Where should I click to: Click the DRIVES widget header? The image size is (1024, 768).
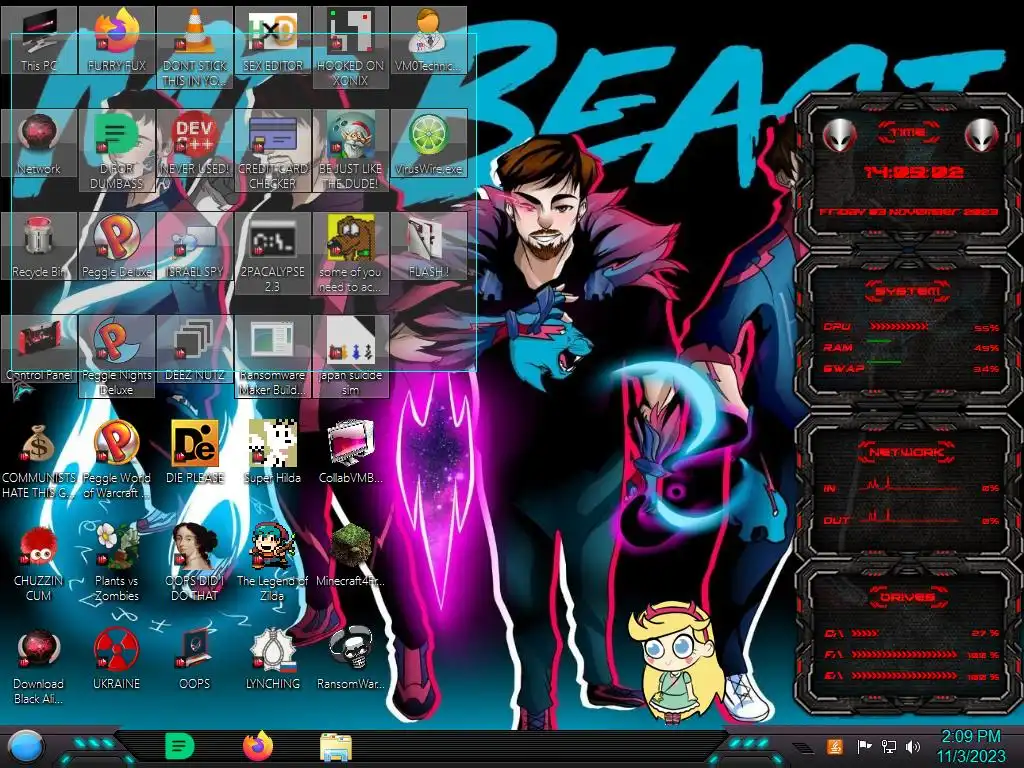(907, 597)
